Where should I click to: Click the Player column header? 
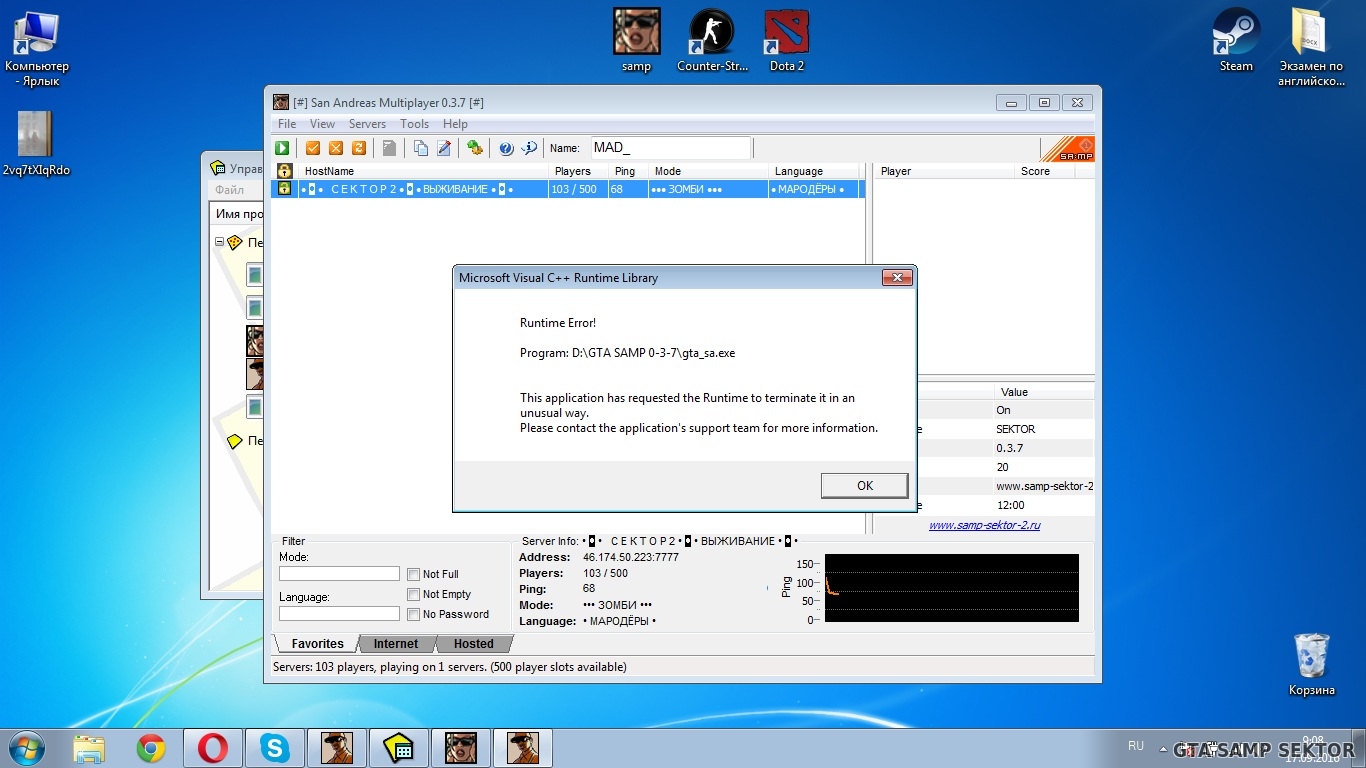tap(944, 171)
